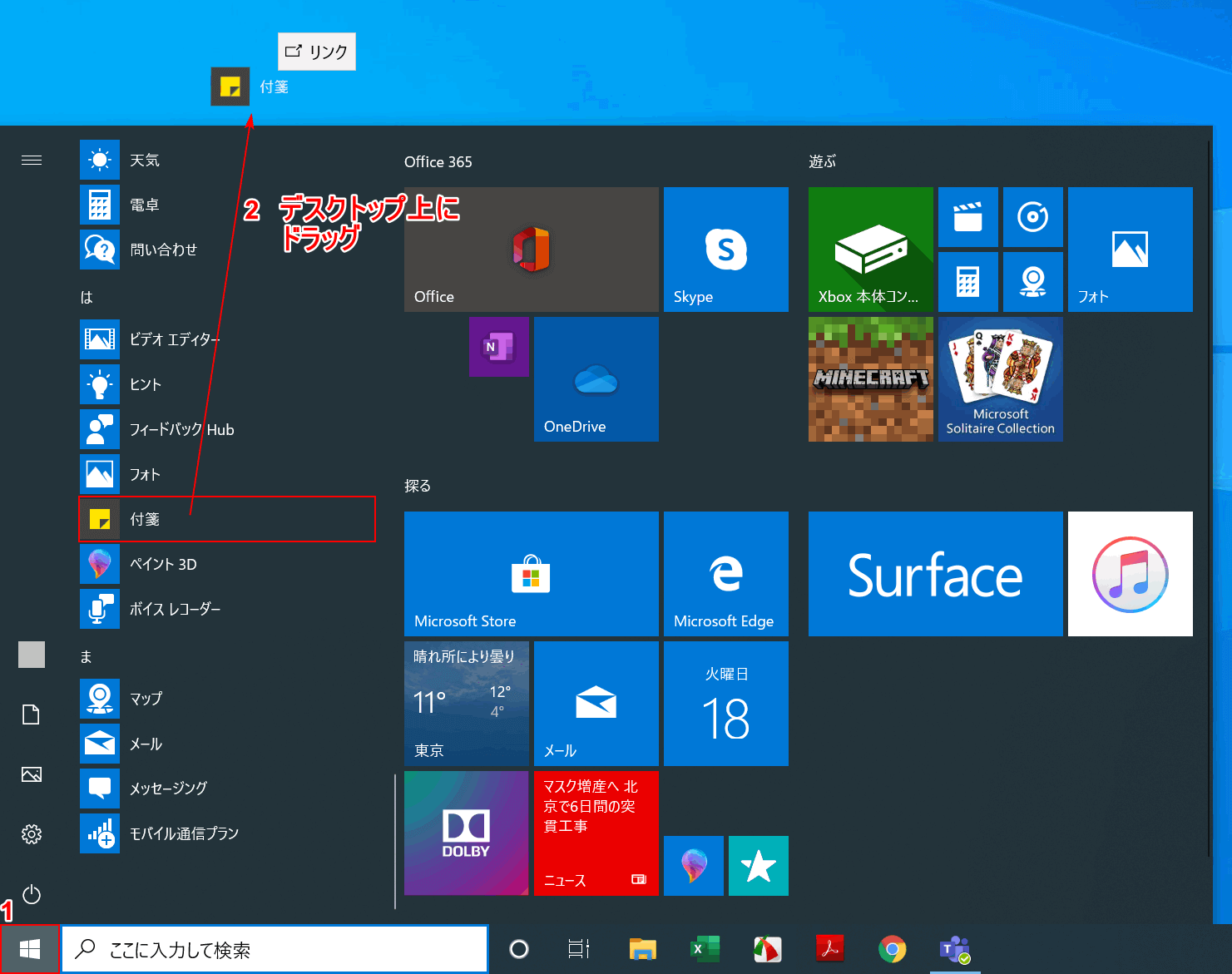
Task: Open モバイル通信プラン app
Action: click(227, 833)
